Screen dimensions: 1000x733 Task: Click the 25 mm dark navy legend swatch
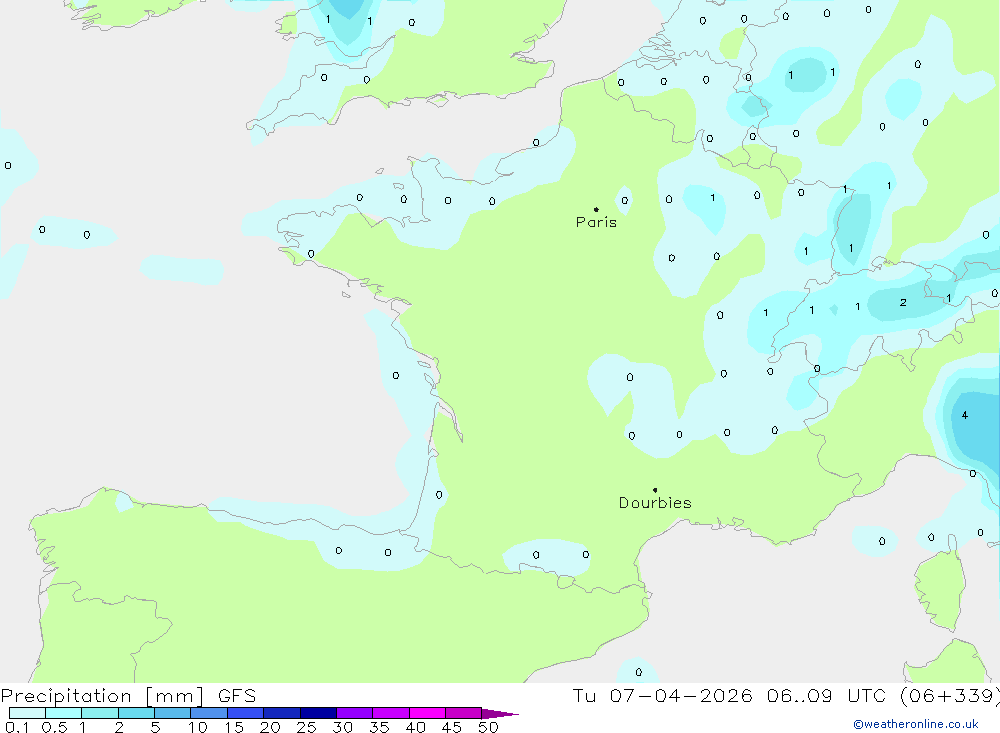(318, 713)
